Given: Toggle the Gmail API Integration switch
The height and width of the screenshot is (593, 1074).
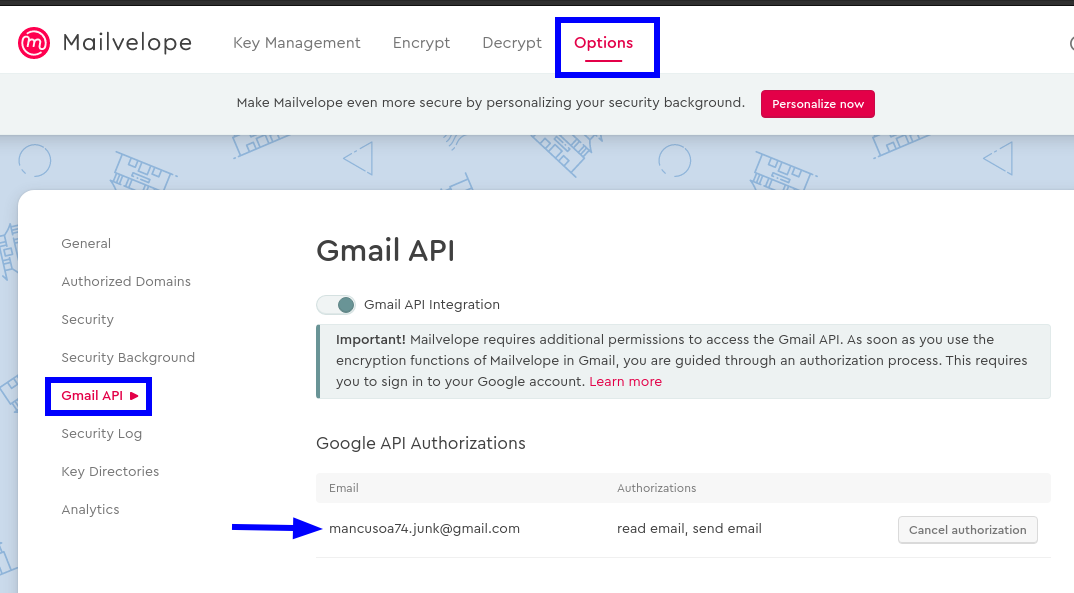Looking at the screenshot, I should (x=336, y=305).
